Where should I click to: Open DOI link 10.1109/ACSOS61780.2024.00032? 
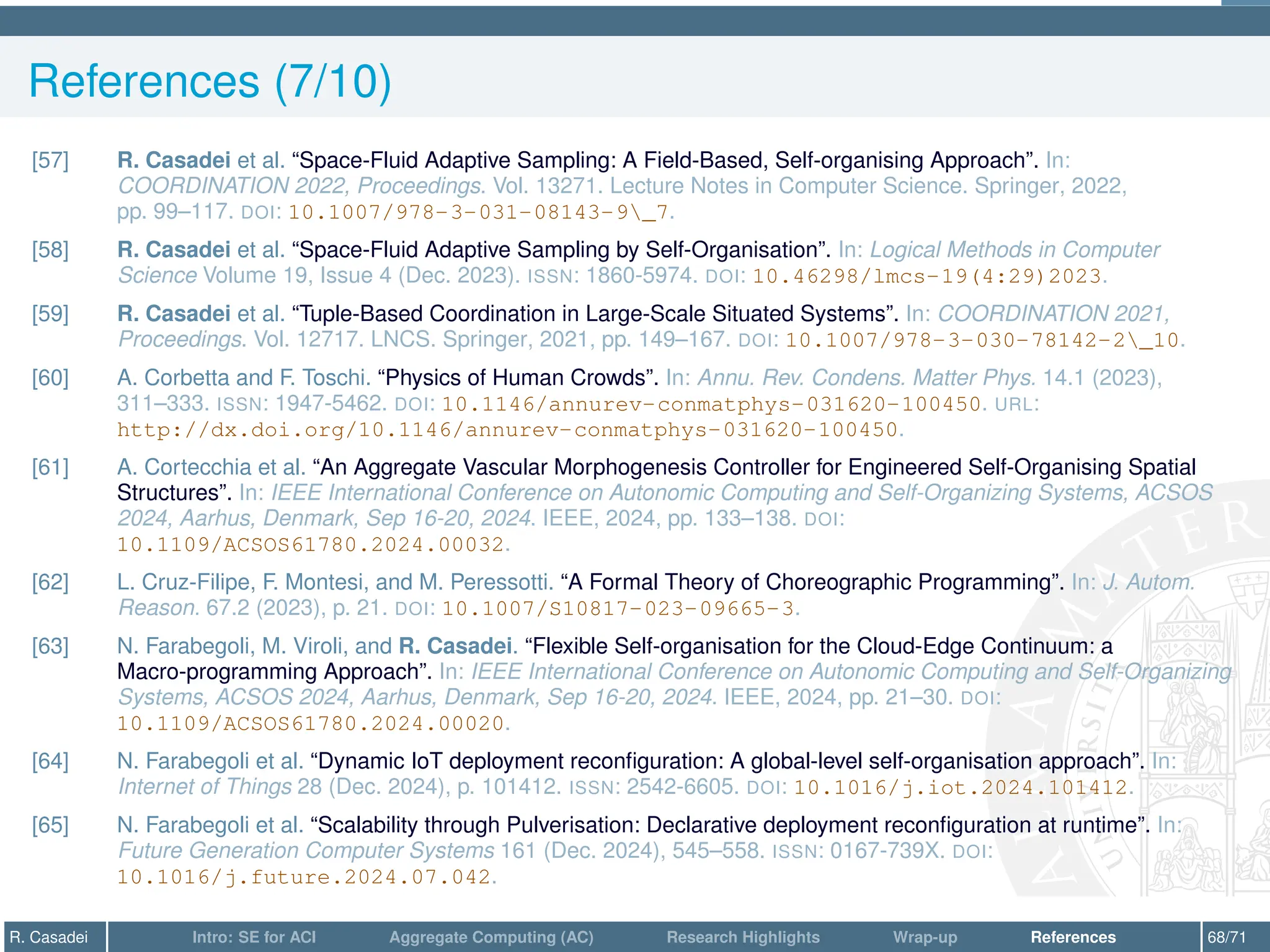tap(310, 544)
